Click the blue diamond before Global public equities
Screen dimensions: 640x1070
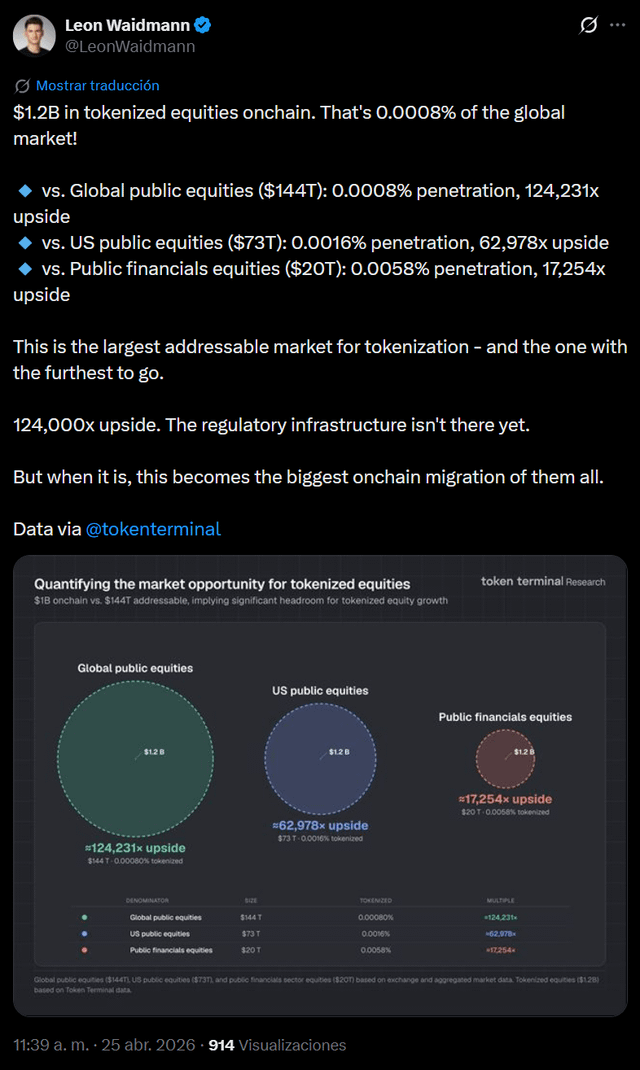25,190
